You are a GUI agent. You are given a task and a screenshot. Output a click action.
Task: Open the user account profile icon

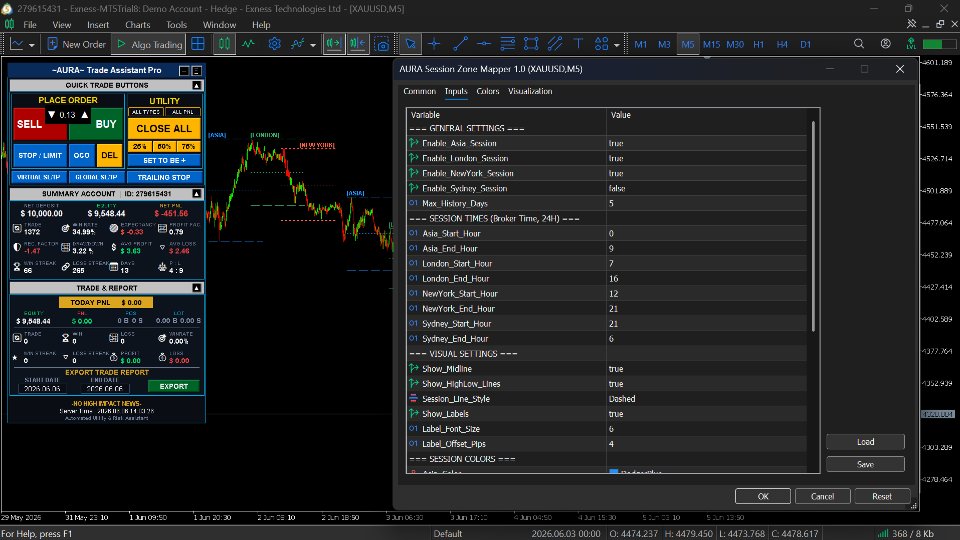click(x=885, y=44)
